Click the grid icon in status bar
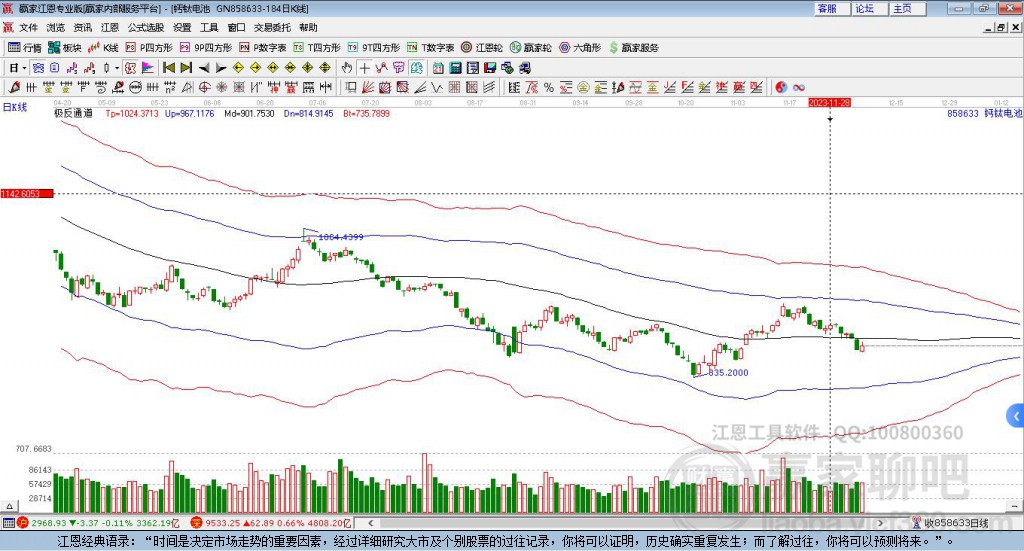The width and height of the screenshot is (1024, 551). point(8,523)
